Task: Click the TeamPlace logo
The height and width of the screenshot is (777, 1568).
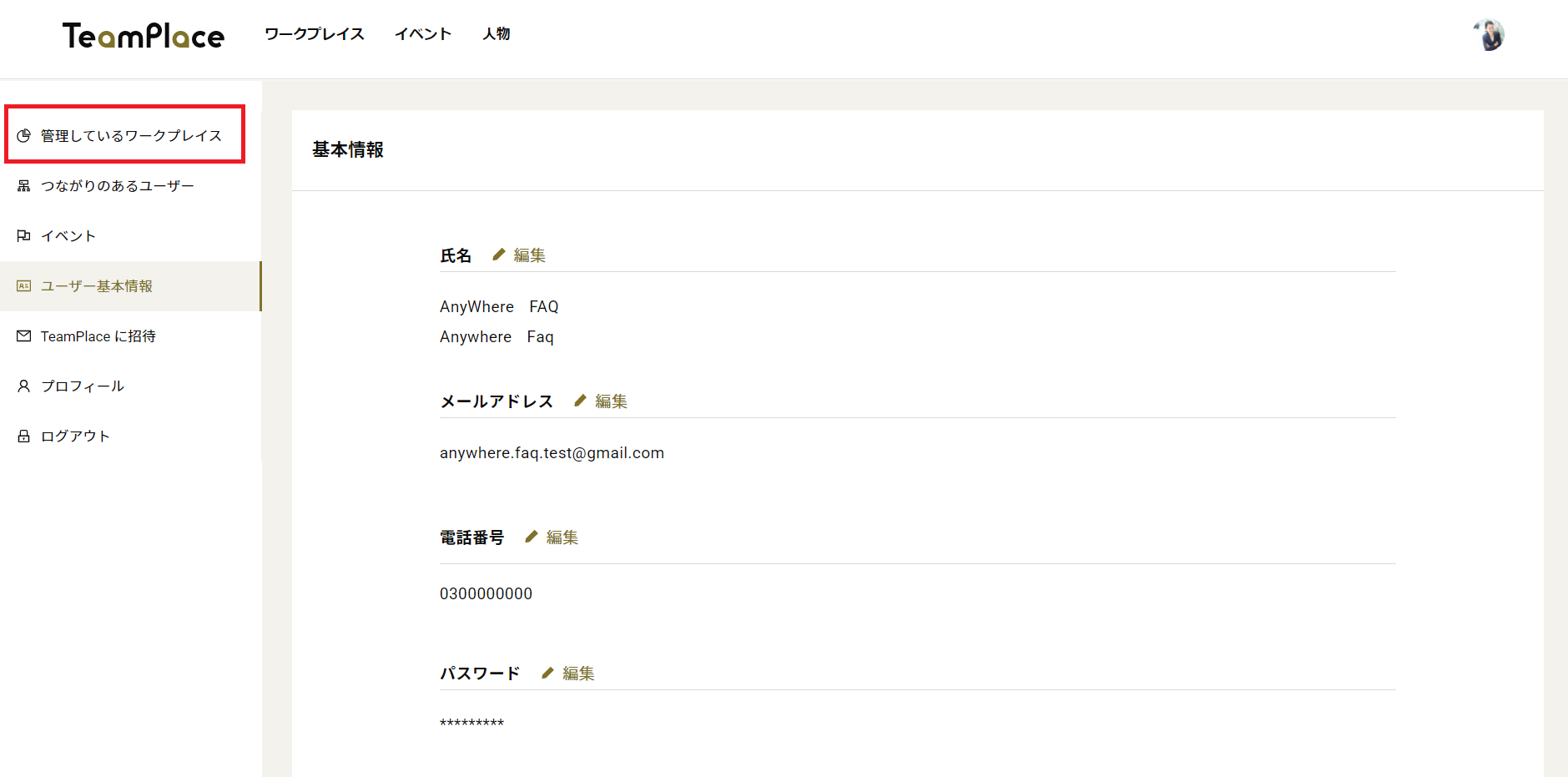Action: coord(144,36)
